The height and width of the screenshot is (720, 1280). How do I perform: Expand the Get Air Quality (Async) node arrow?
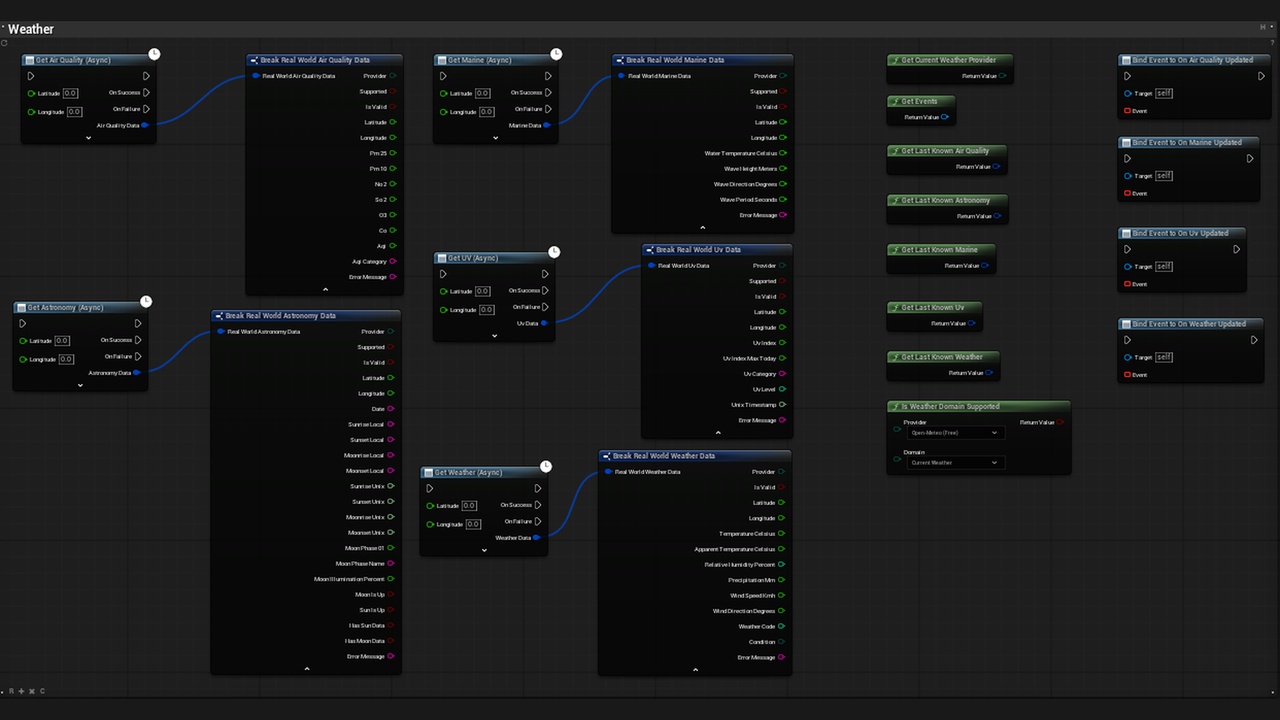(x=89, y=138)
